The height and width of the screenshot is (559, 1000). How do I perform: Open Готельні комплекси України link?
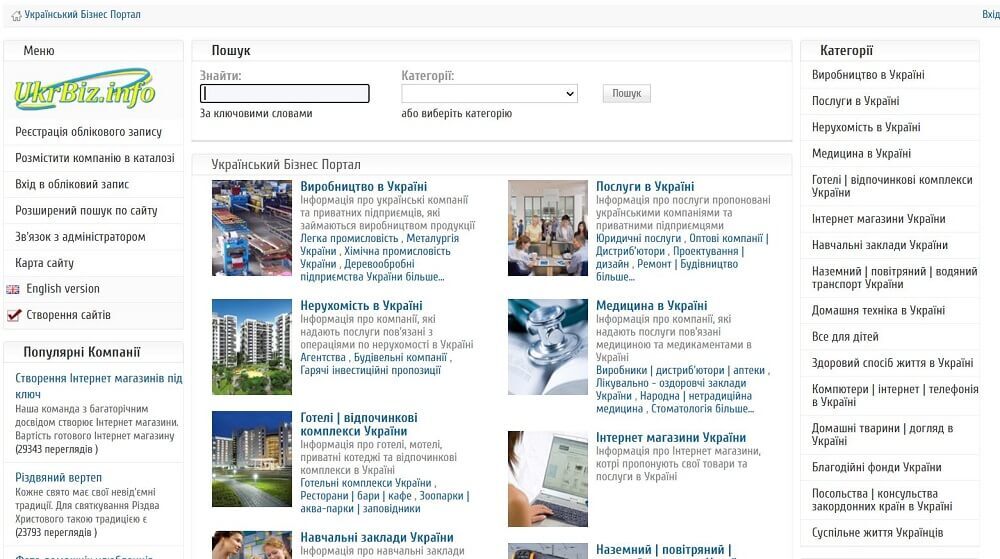(x=366, y=483)
